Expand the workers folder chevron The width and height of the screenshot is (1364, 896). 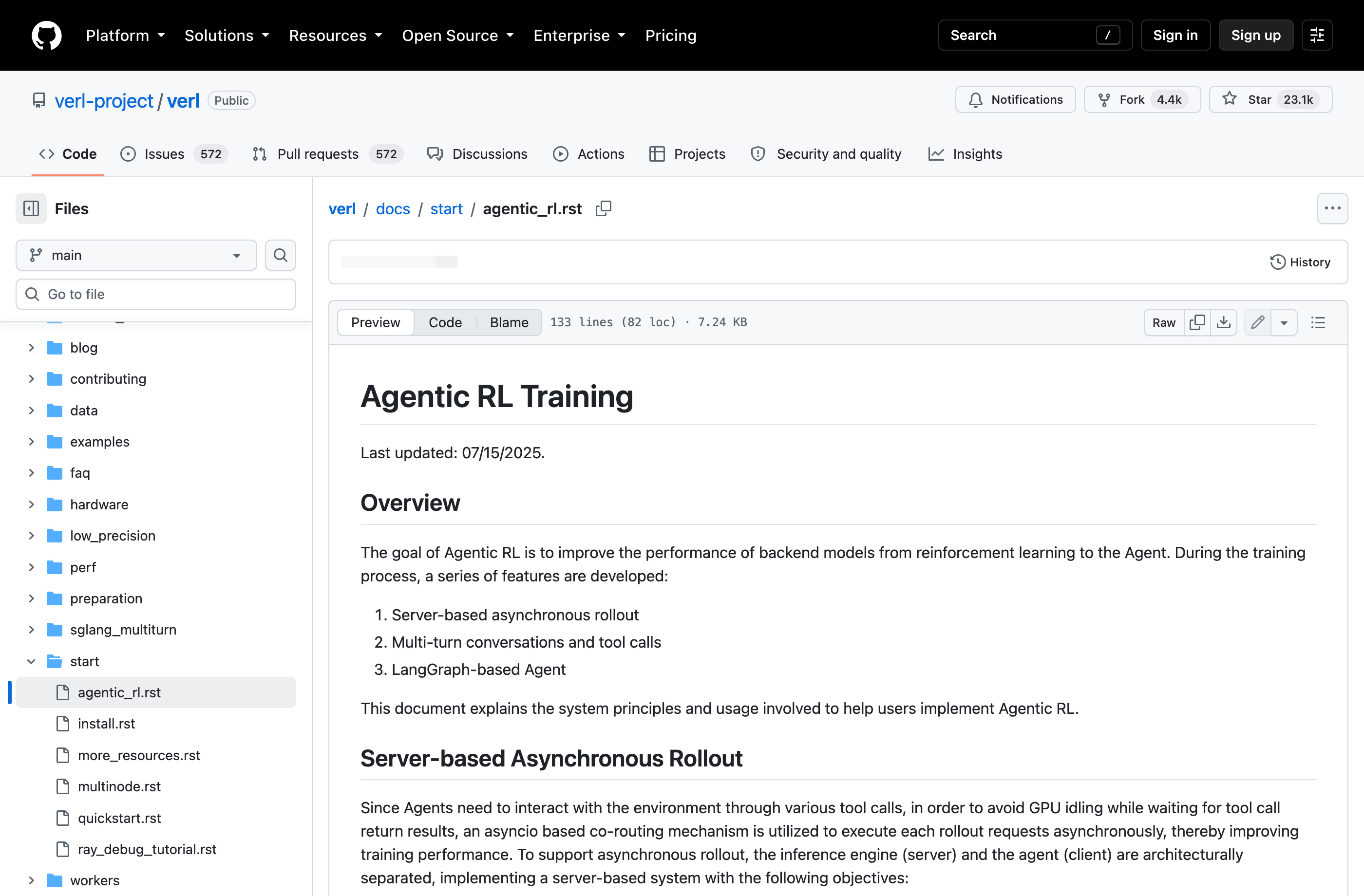click(x=32, y=880)
